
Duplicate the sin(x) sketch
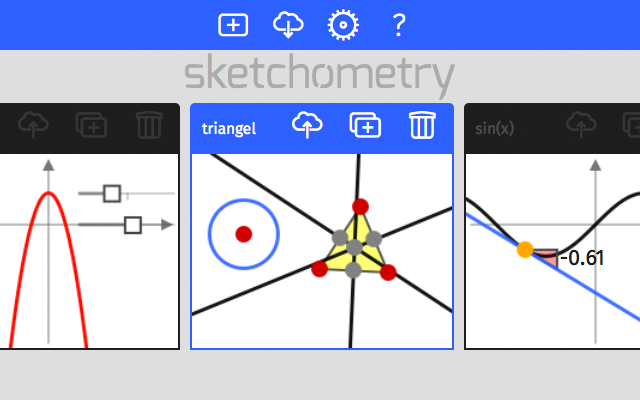pos(631,125)
